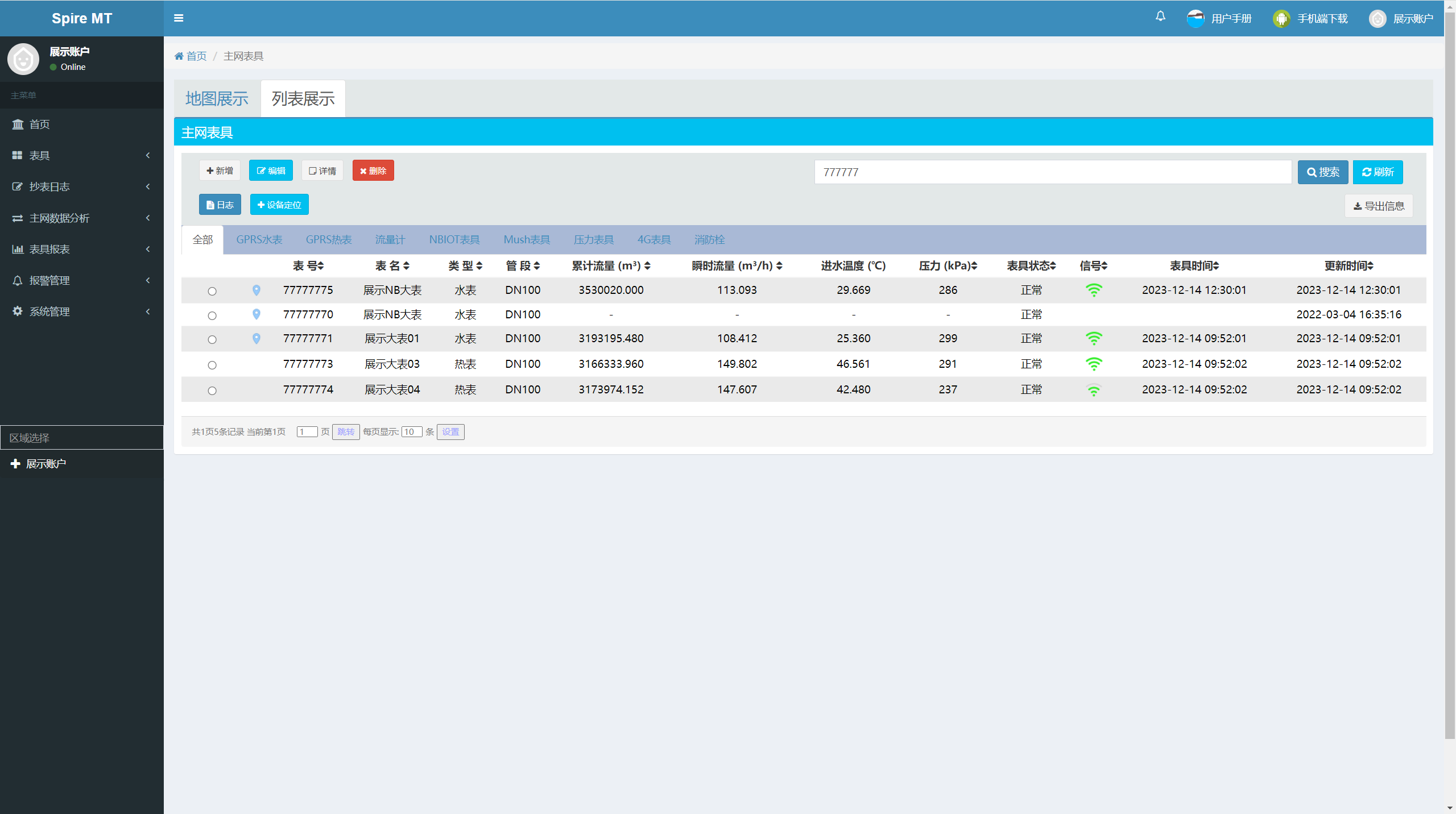
Task: Open the Android mobile download icon
Action: click(1281, 19)
